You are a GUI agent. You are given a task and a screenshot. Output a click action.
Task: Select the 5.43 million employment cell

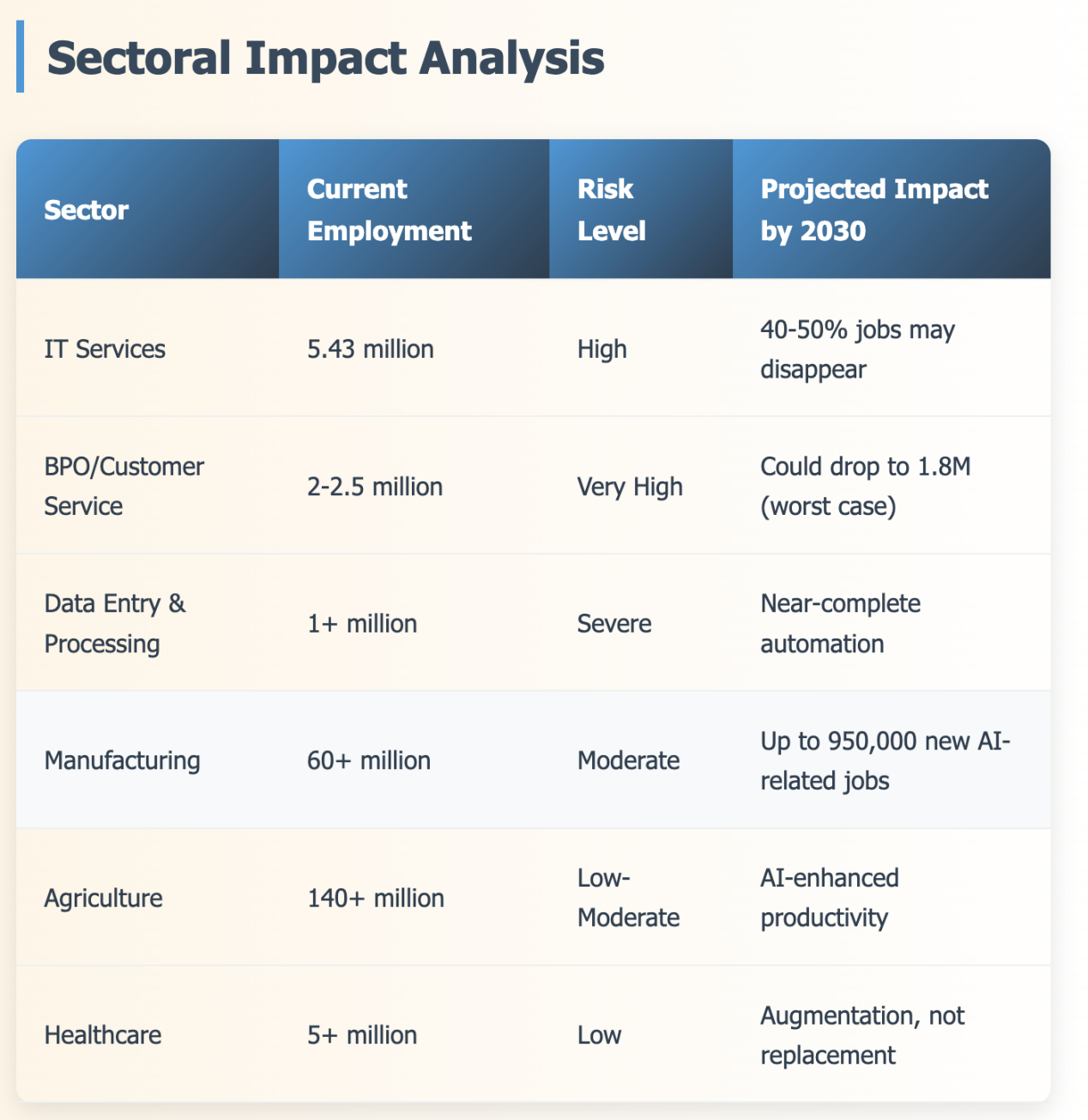pyautogui.click(x=370, y=349)
